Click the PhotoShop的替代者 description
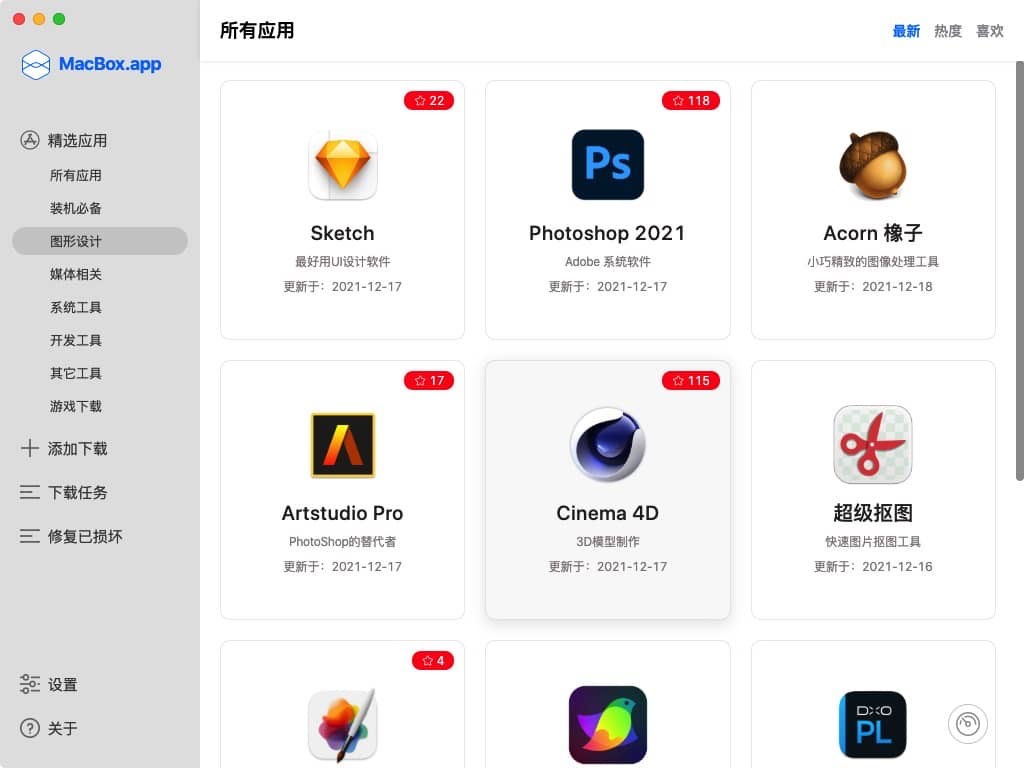Screen dimensions: 1024x768 coord(343,542)
